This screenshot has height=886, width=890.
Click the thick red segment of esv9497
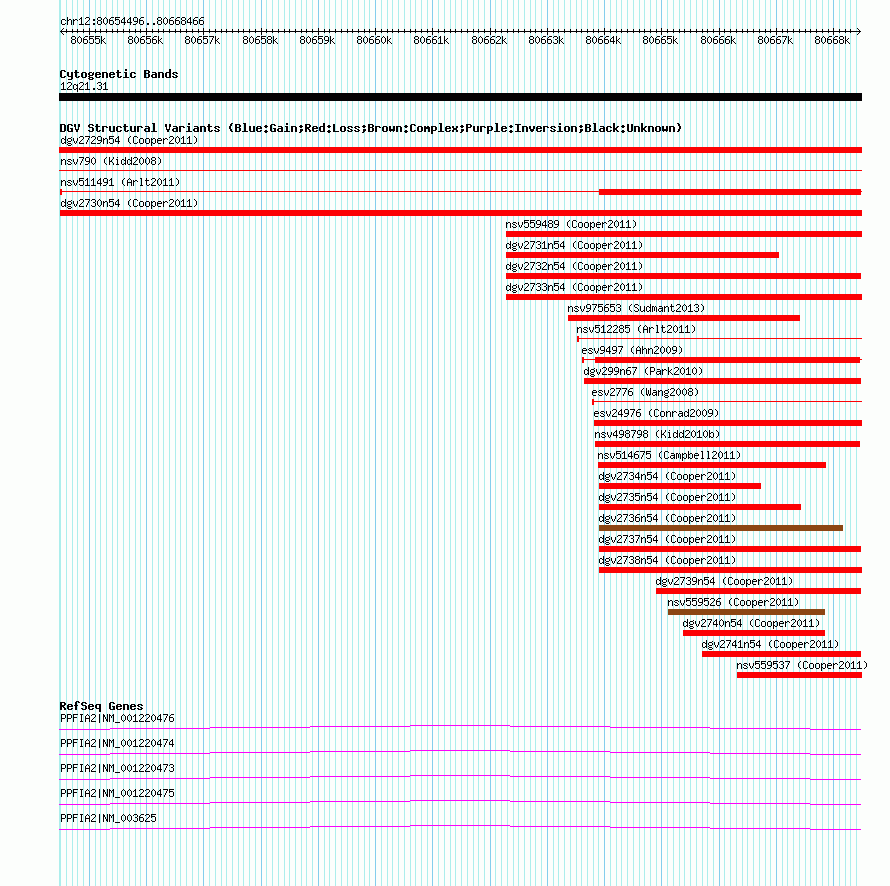click(x=728, y=360)
